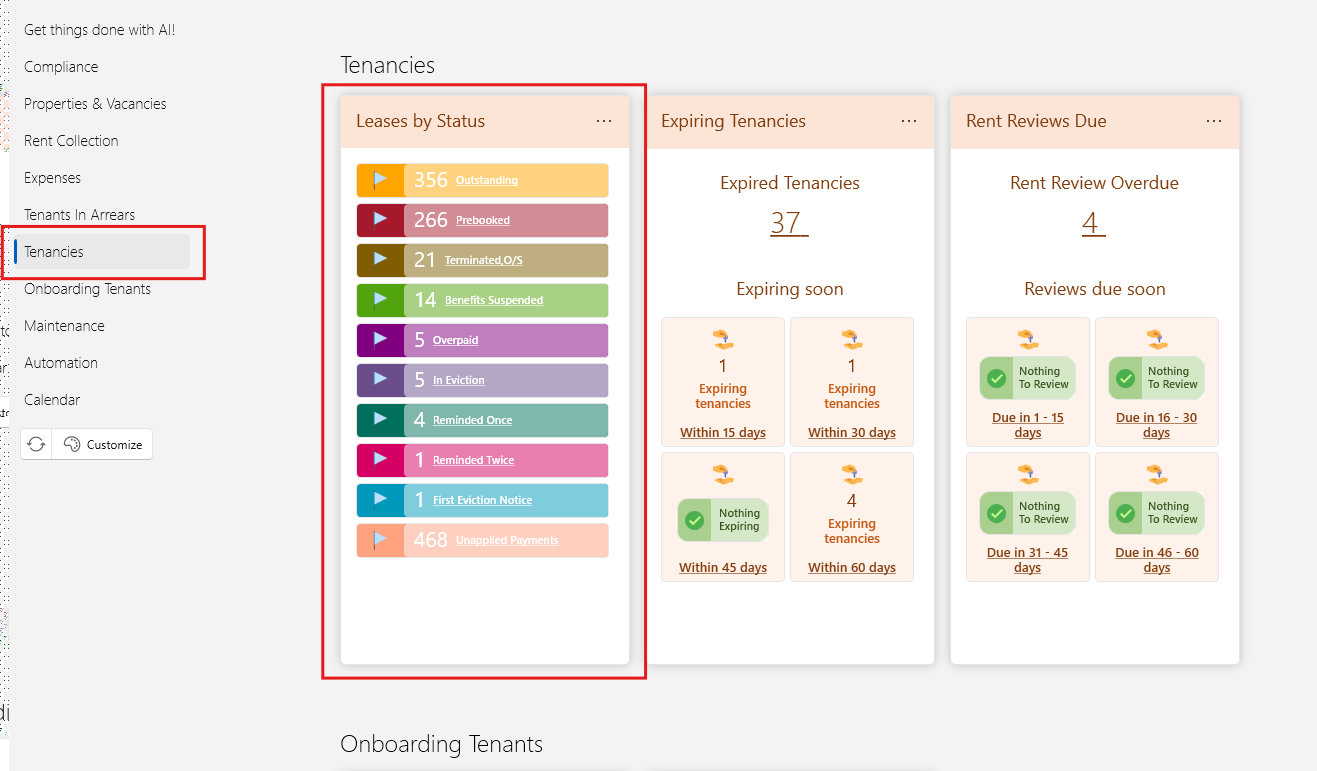Screen dimensions: 1317x771
Task: Click the refresh icon beside Customize
Action: tap(37, 445)
